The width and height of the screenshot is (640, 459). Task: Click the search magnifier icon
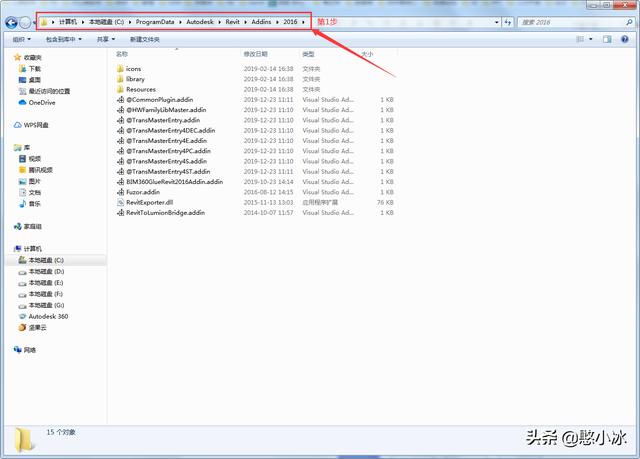[629, 22]
